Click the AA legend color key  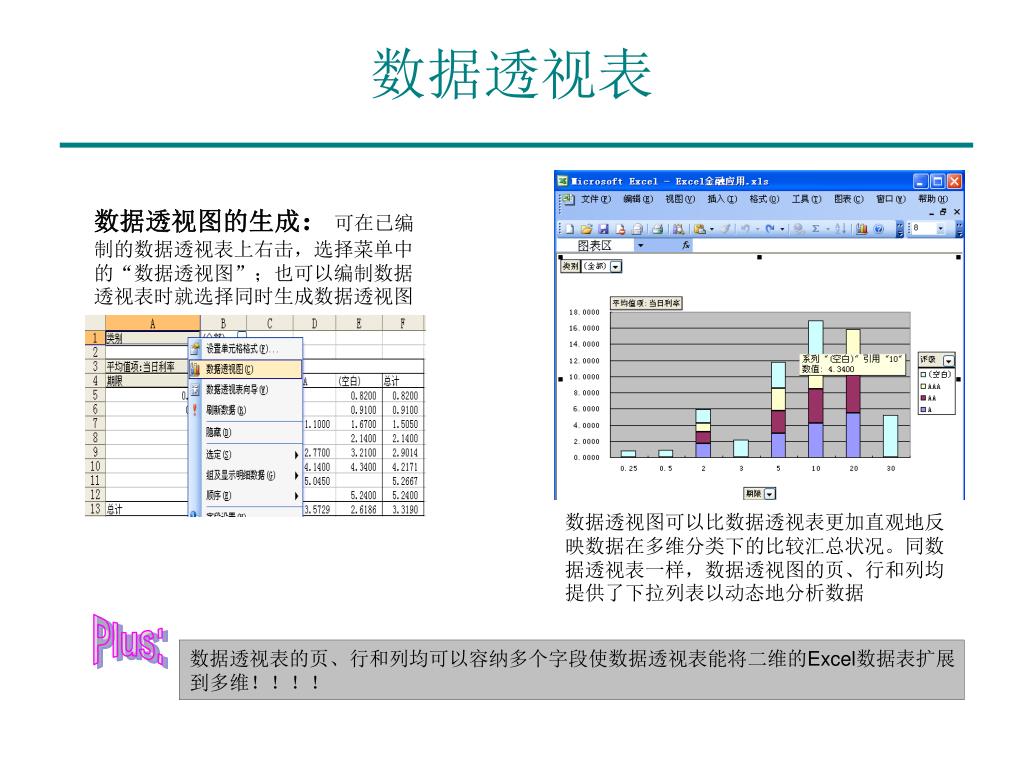(x=923, y=398)
